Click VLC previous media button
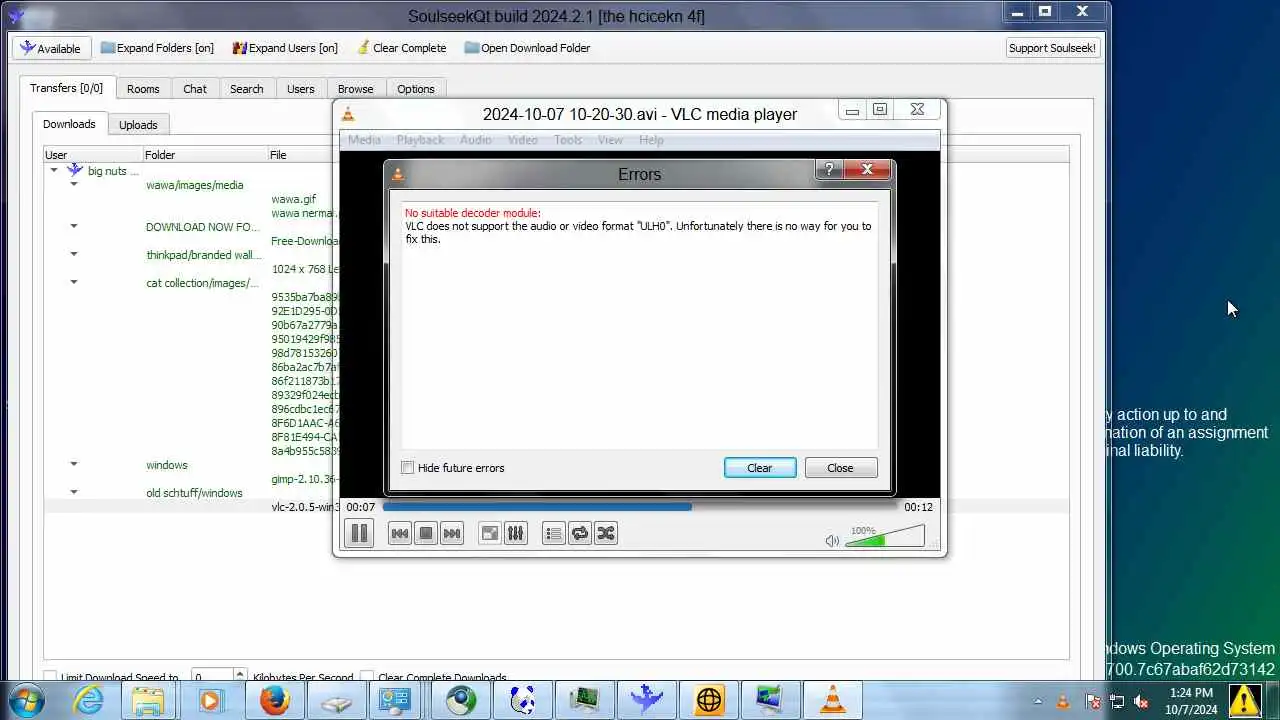Viewport: 1280px width, 720px height. (x=399, y=533)
